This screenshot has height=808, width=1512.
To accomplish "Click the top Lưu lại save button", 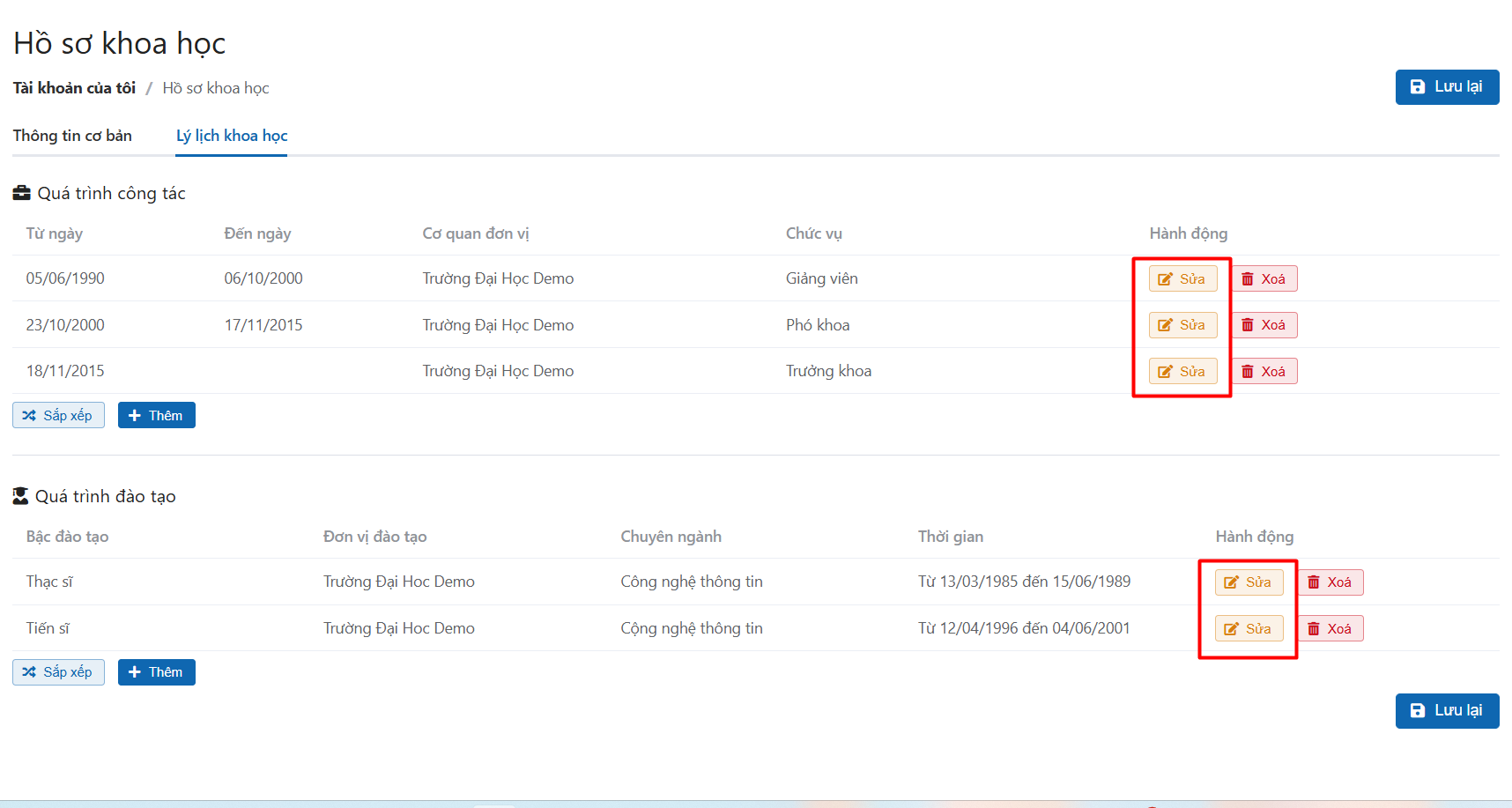I will 1446,87.
